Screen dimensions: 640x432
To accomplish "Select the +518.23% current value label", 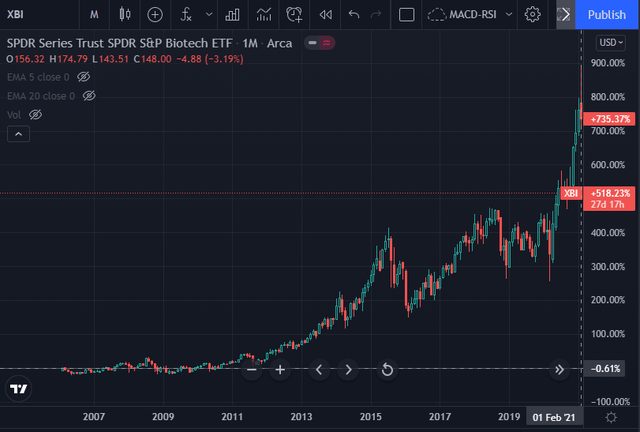I will coord(609,198).
